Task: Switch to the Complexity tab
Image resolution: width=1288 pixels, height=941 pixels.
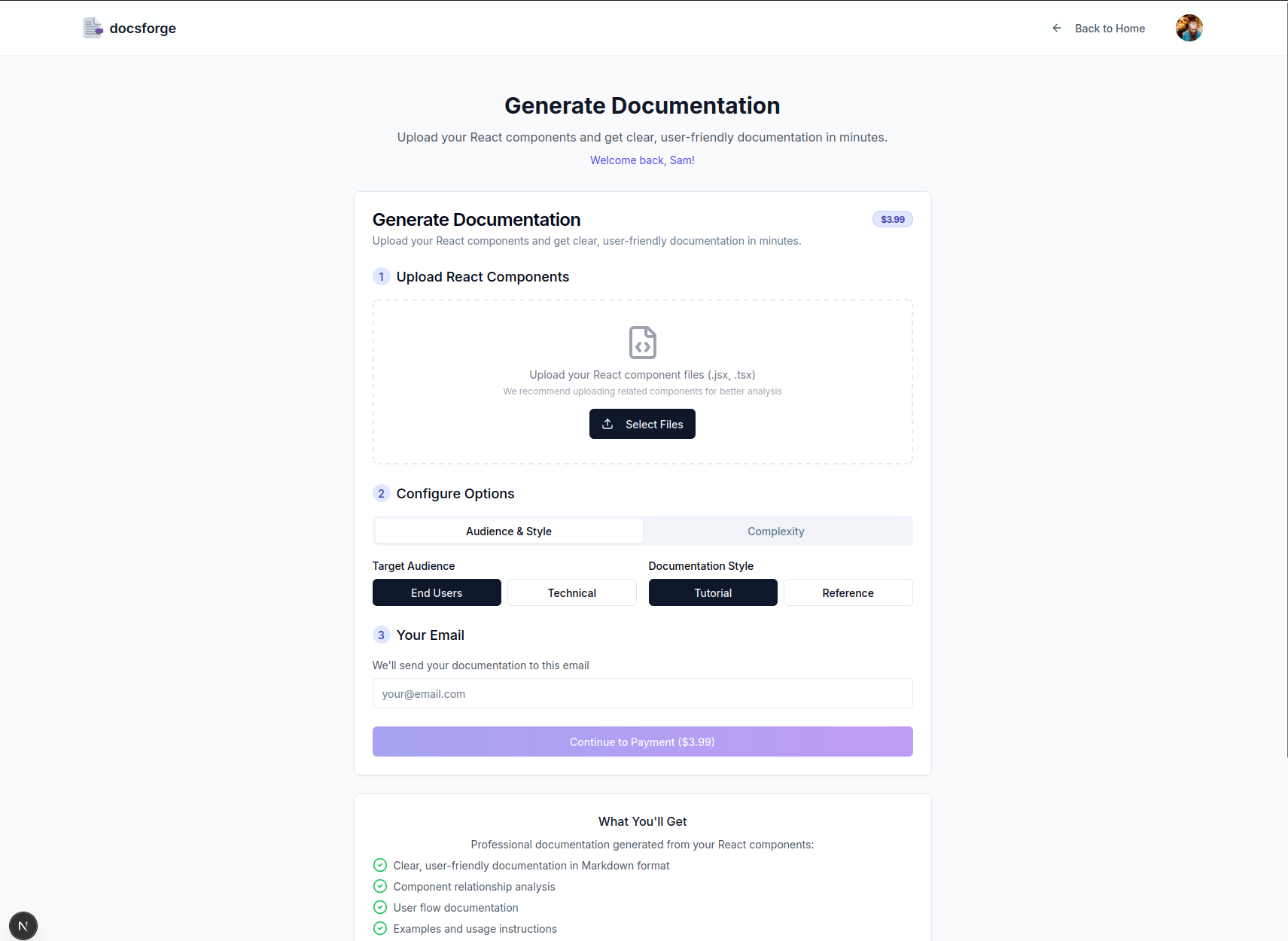Action: (x=776, y=531)
